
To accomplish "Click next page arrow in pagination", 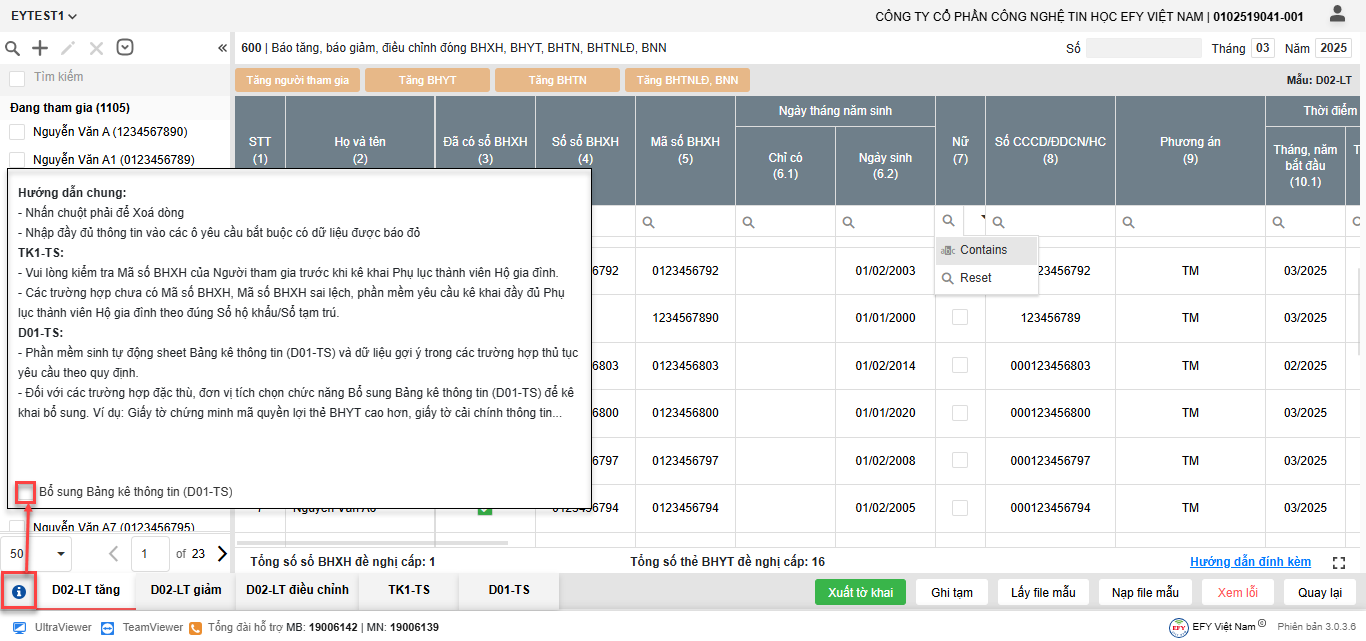I will coord(222,553).
